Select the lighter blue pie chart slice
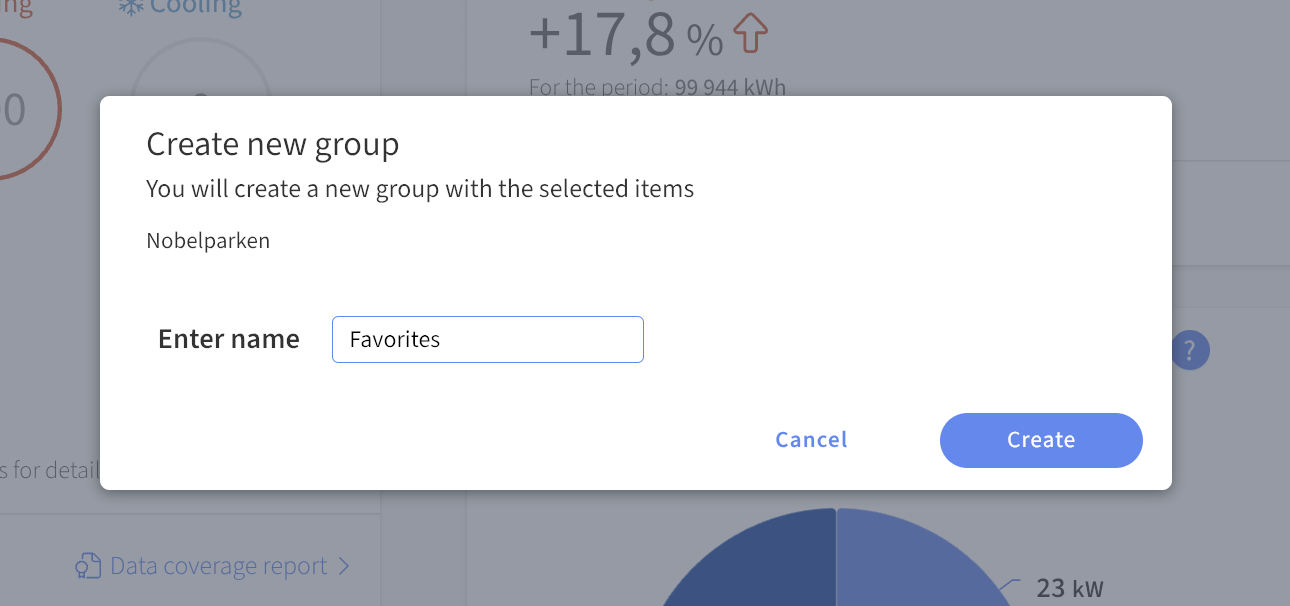Image resolution: width=1290 pixels, height=606 pixels. coord(915,560)
